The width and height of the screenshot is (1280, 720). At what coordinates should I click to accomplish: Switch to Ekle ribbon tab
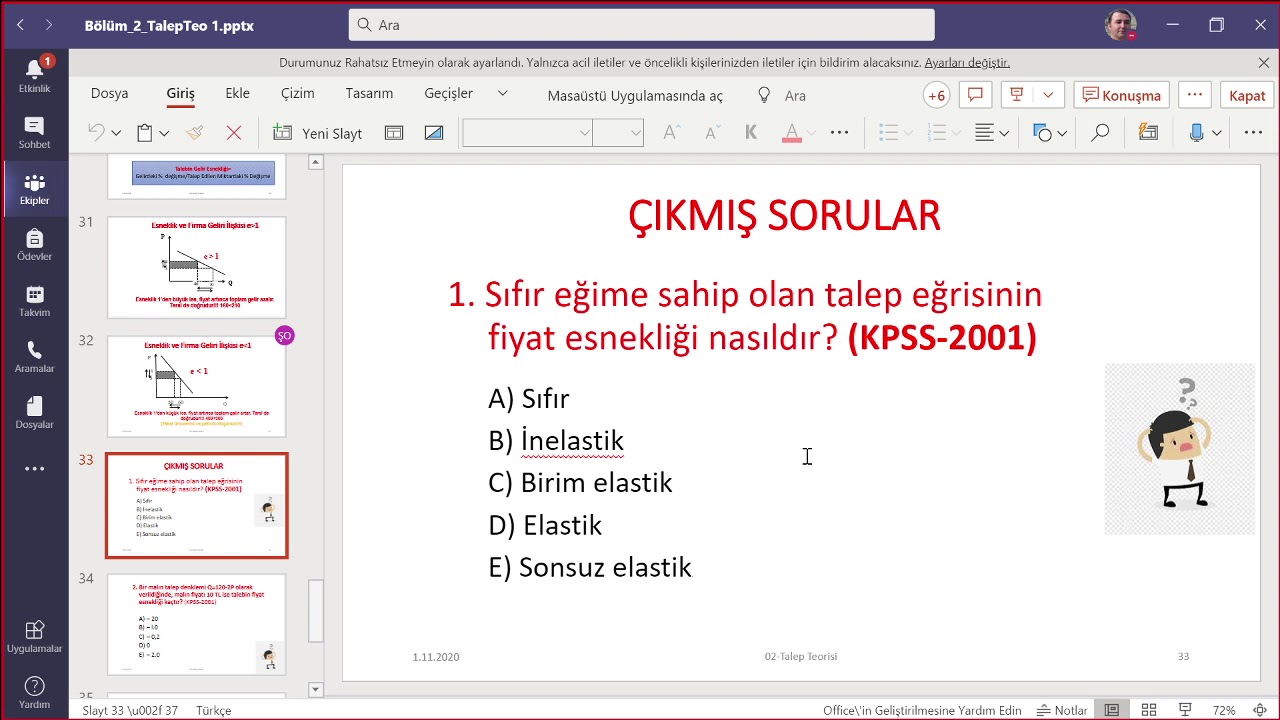coord(238,93)
